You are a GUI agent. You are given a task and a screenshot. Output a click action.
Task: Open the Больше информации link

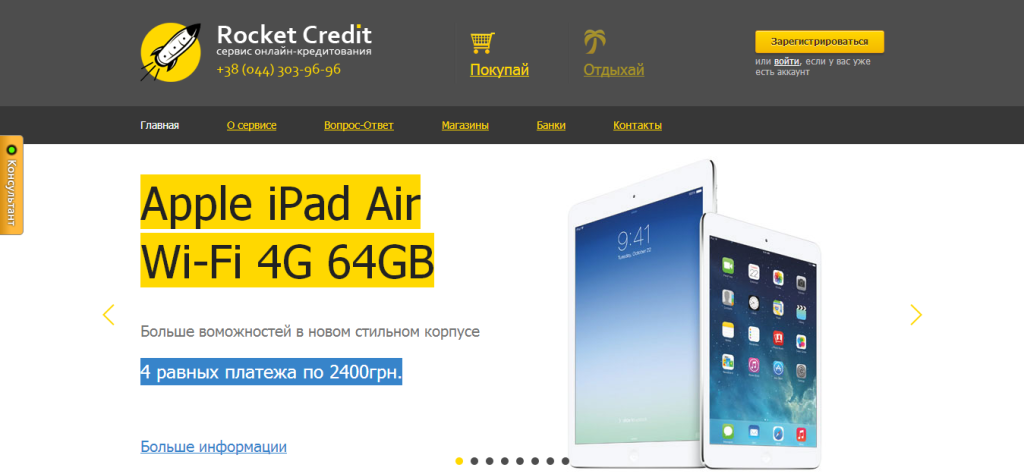coord(214,447)
